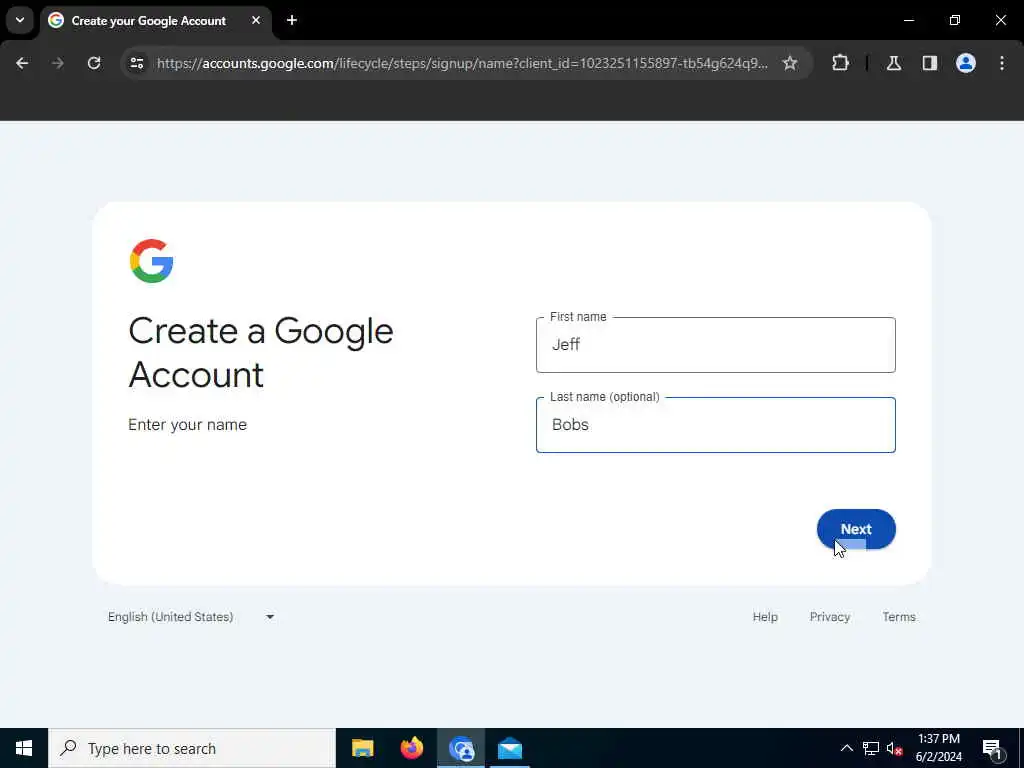Click the Google logo
1024x768 pixels.
[x=152, y=261]
